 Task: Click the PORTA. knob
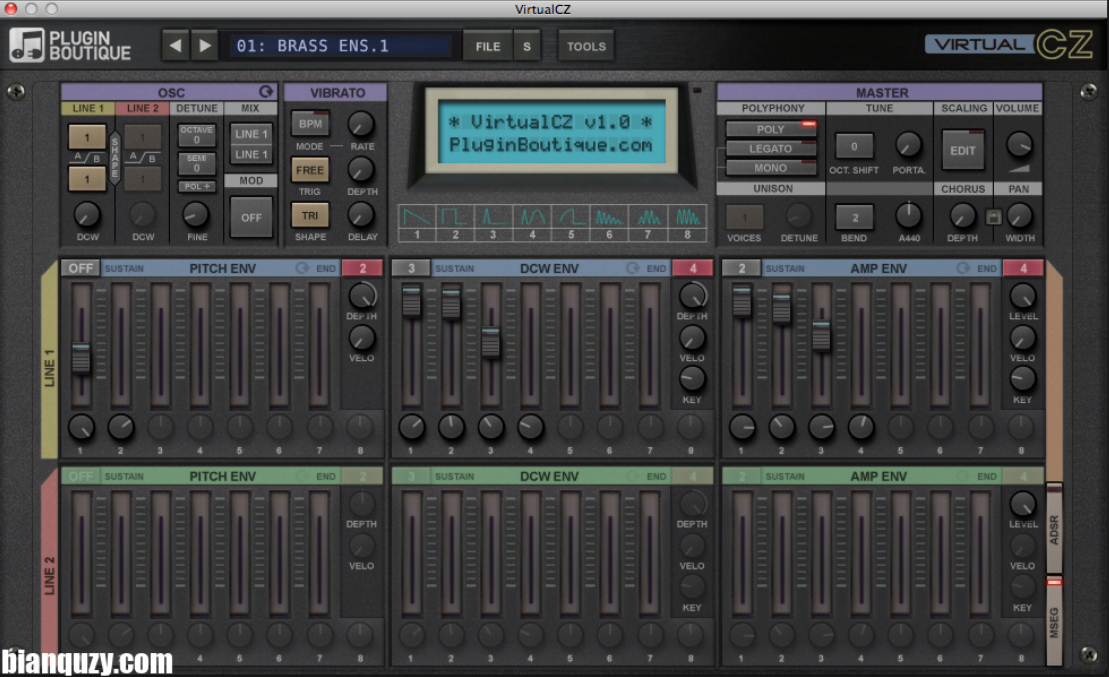pyautogui.click(x=908, y=144)
